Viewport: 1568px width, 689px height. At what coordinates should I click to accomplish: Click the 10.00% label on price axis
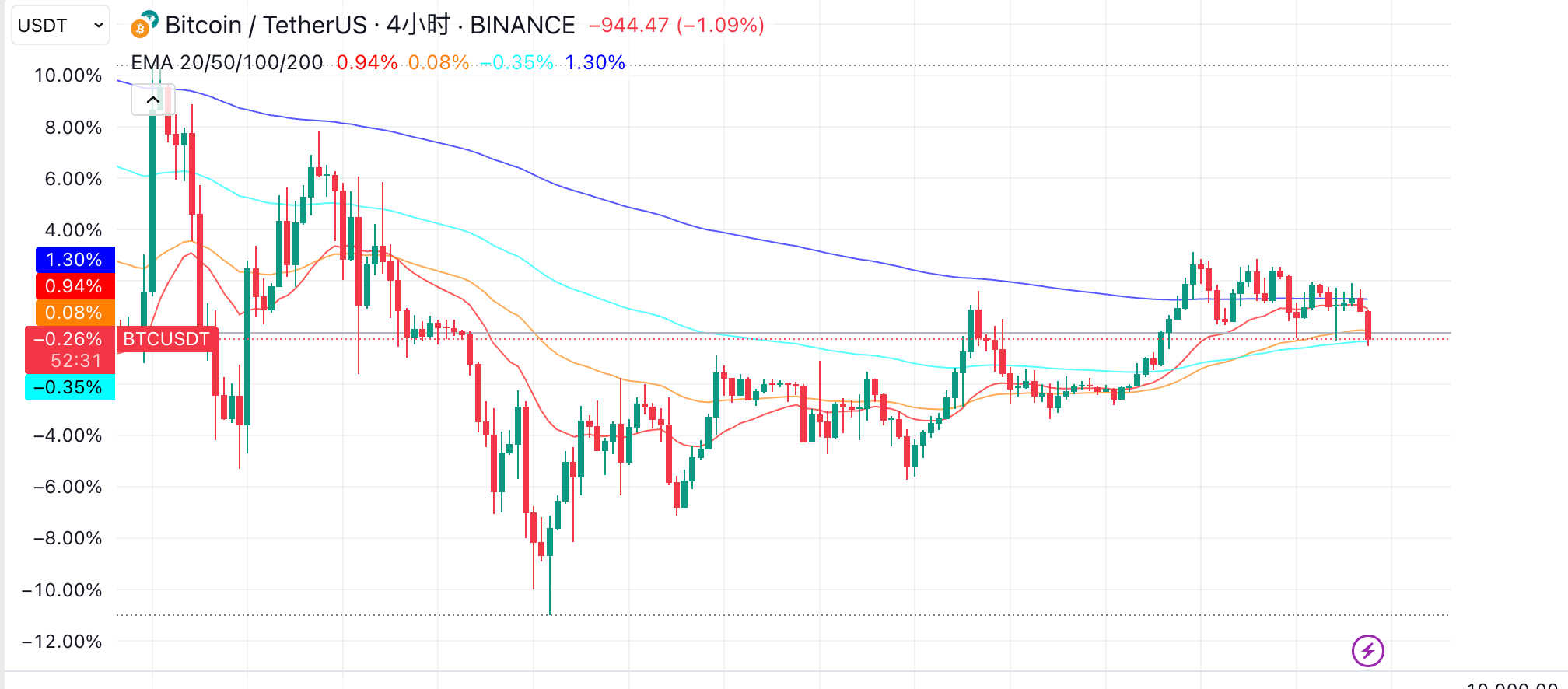click(68, 75)
